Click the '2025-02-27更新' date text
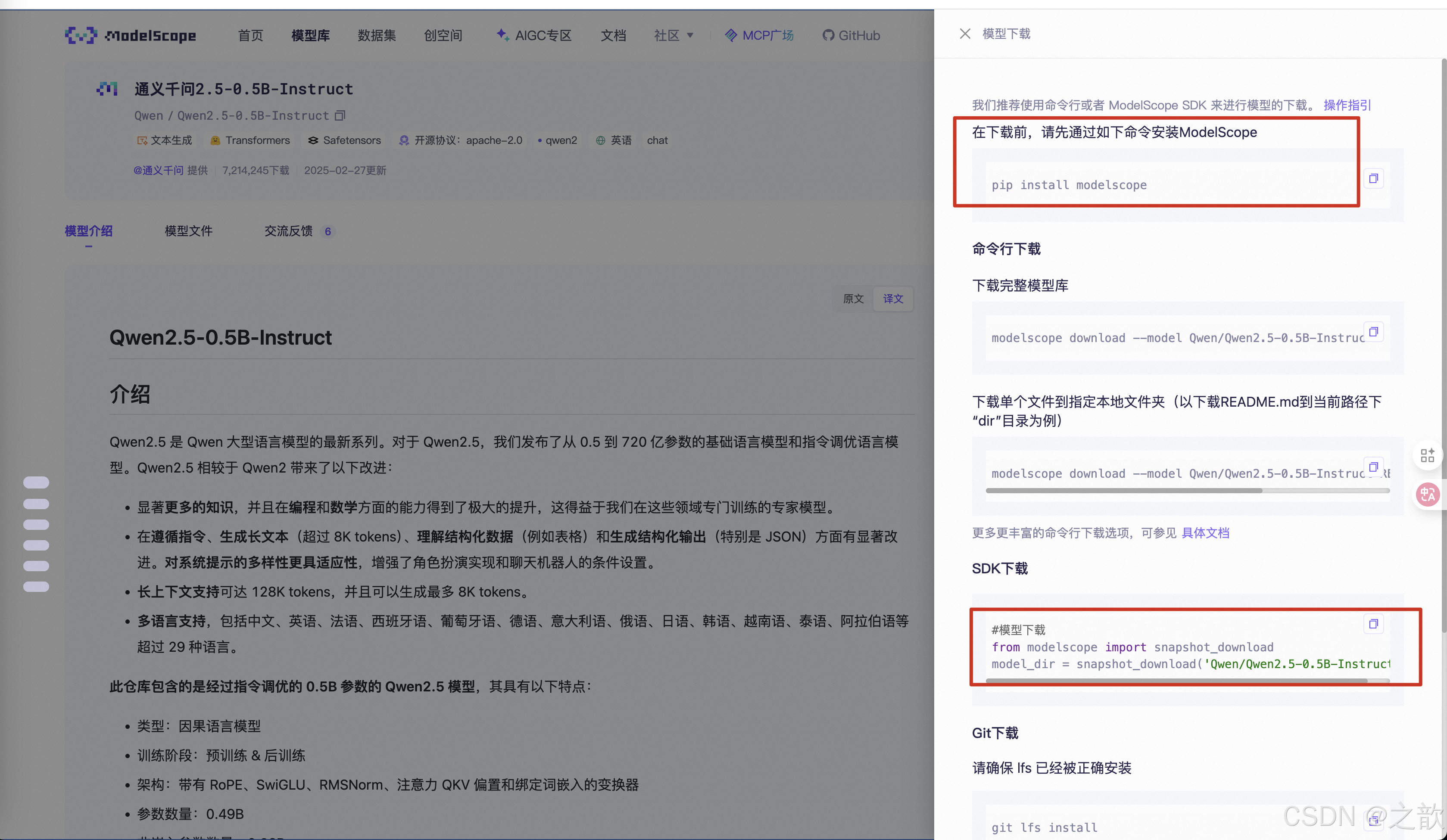Image resolution: width=1447 pixels, height=840 pixels. [345, 171]
